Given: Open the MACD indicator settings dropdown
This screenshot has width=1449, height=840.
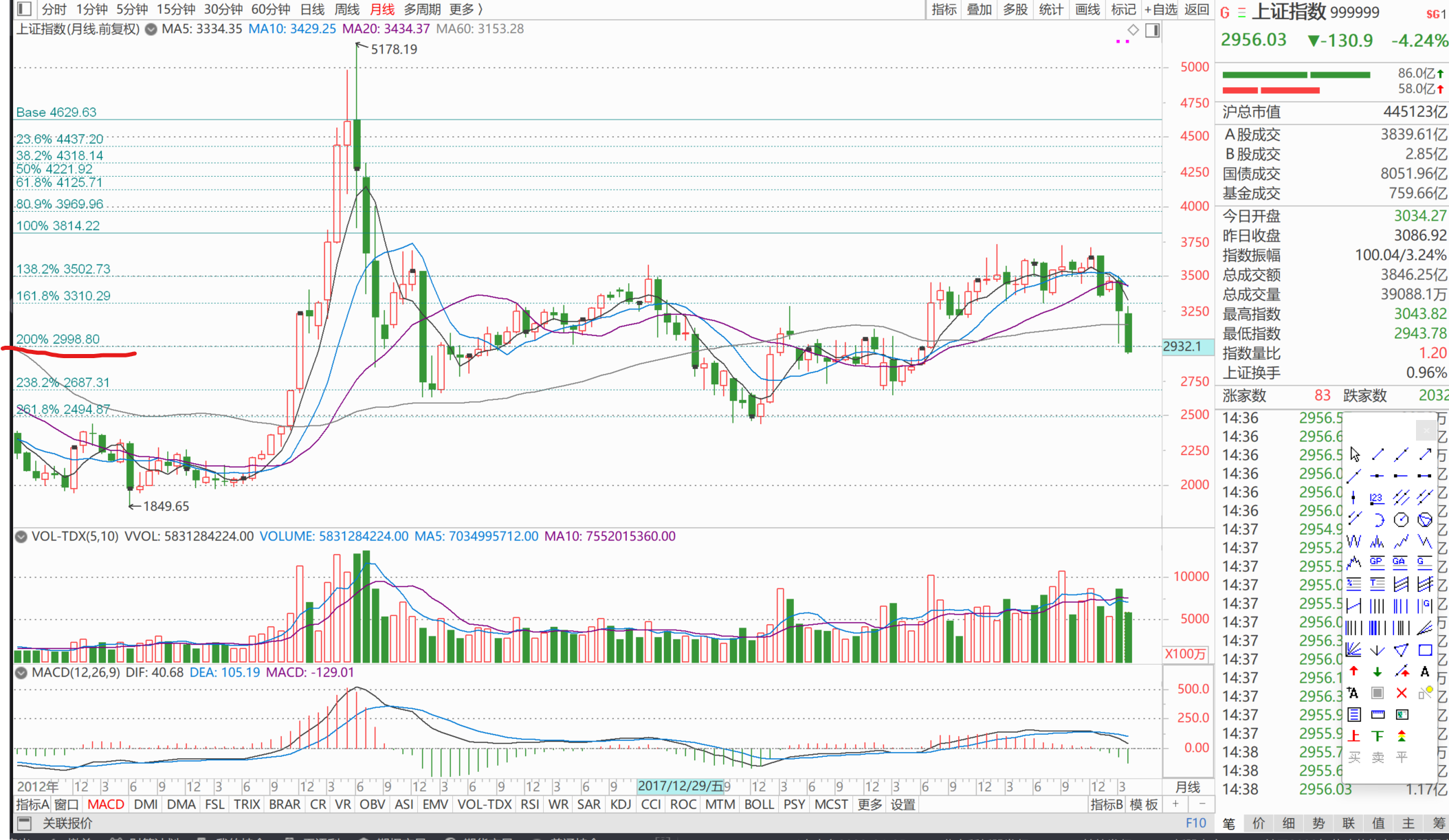Looking at the screenshot, I should 21,672.
